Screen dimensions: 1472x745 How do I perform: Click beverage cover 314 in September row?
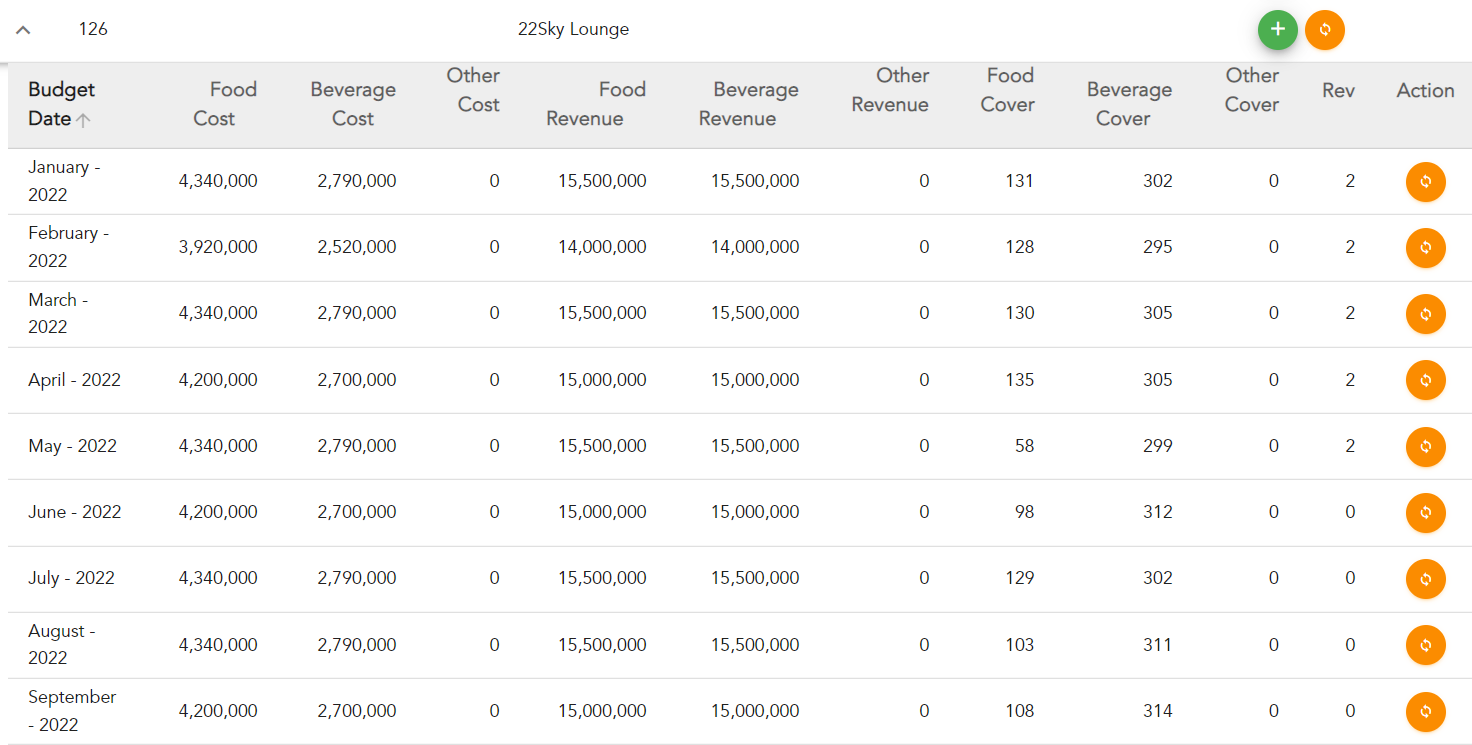(1157, 711)
